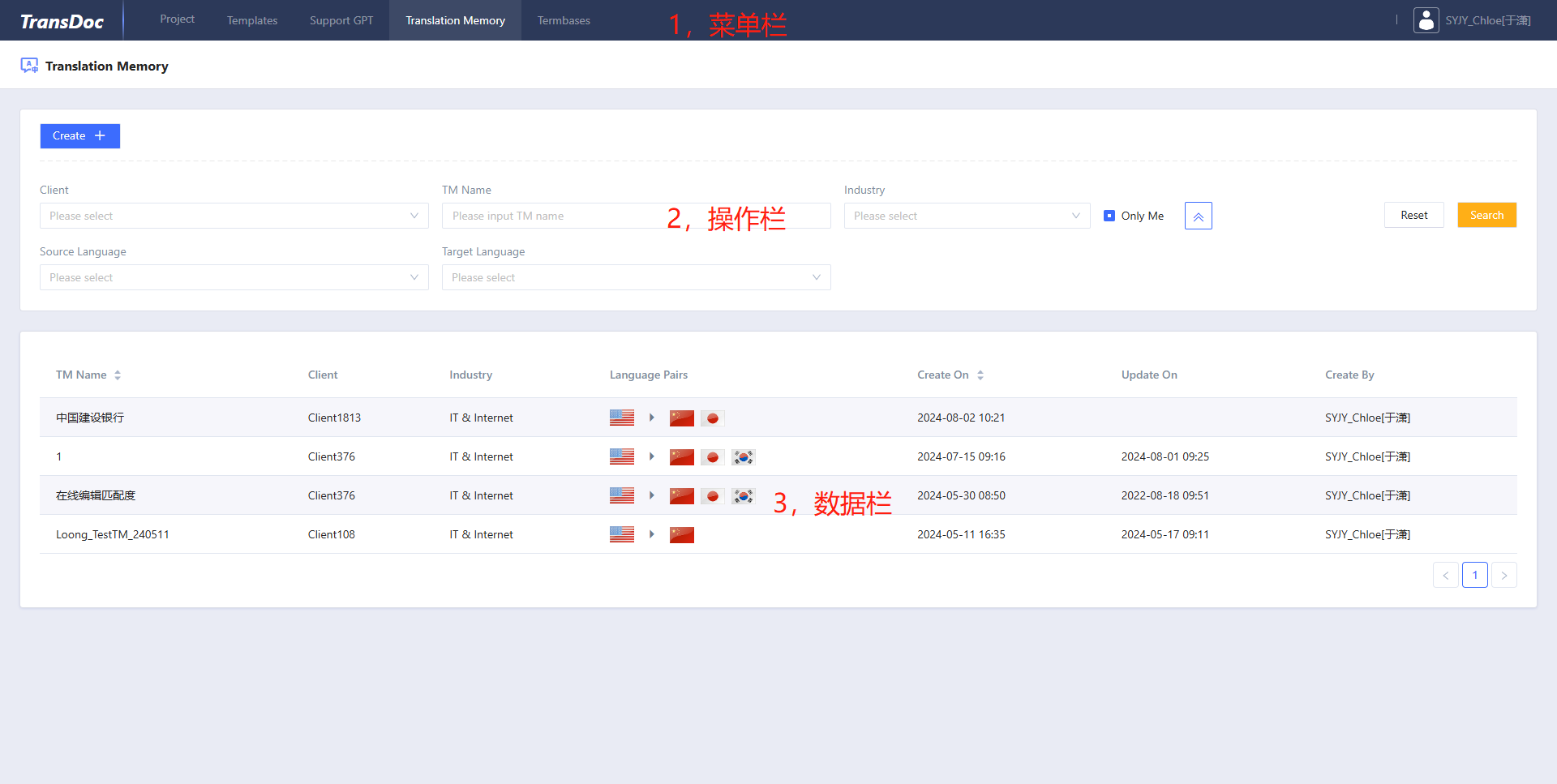Select the 在线编辑匹配度 TM name
This screenshot has width=1557, height=784.
[96, 495]
